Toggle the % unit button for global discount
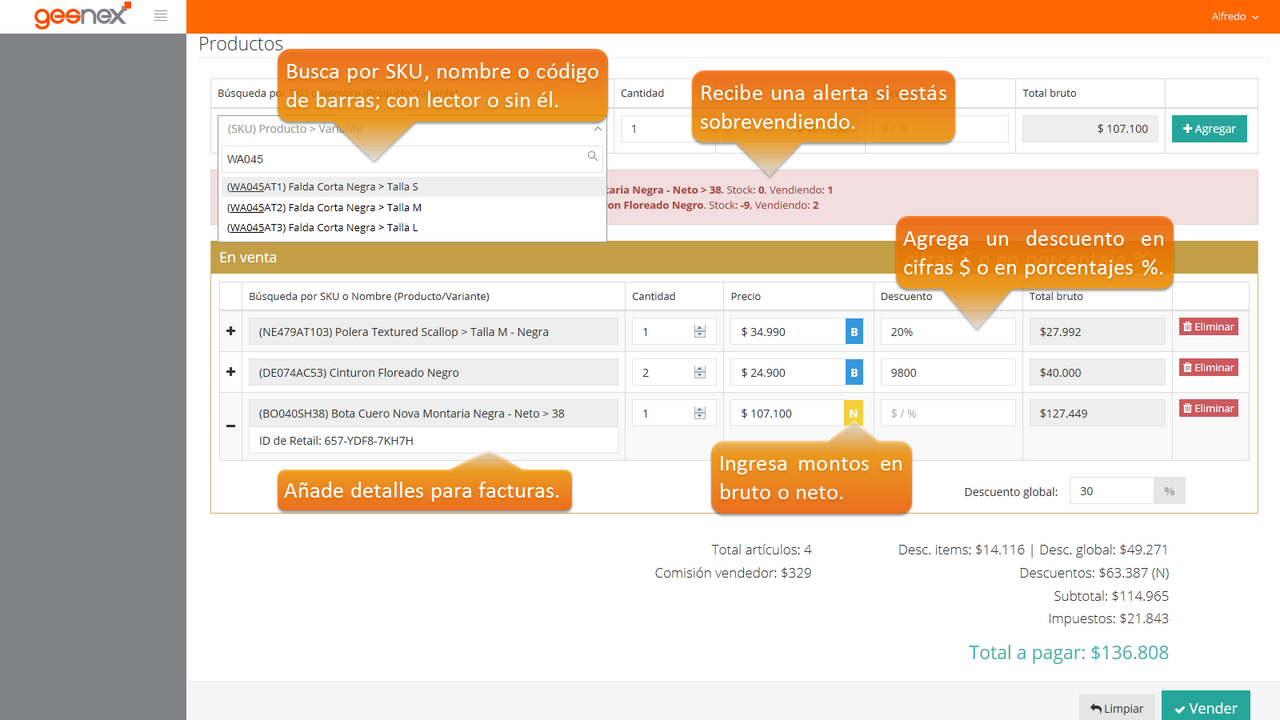The width and height of the screenshot is (1280, 720). [x=1169, y=491]
